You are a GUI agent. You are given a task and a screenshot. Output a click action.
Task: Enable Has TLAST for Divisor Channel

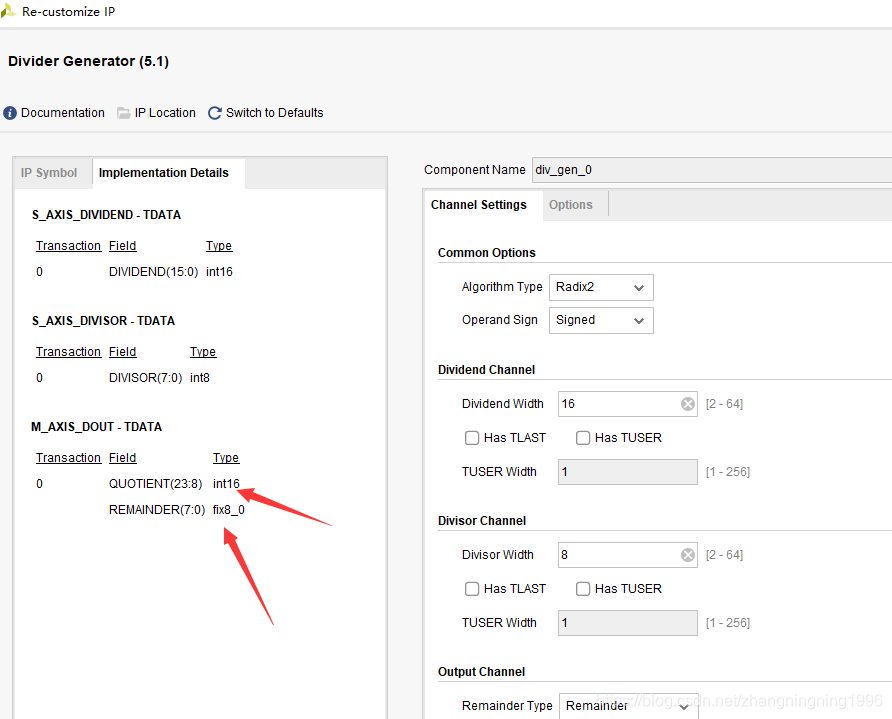[x=472, y=589]
